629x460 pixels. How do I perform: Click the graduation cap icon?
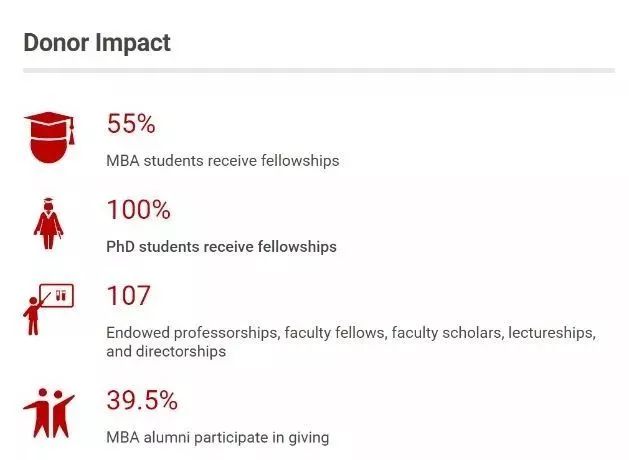point(50,137)
